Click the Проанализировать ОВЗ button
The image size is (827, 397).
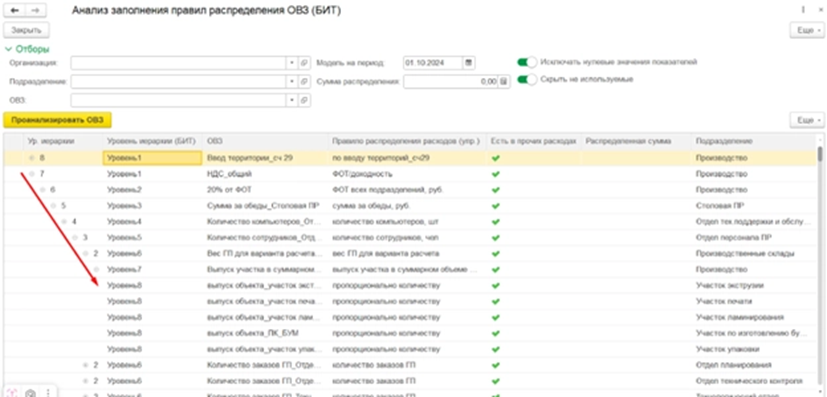(x=57, y=120)
